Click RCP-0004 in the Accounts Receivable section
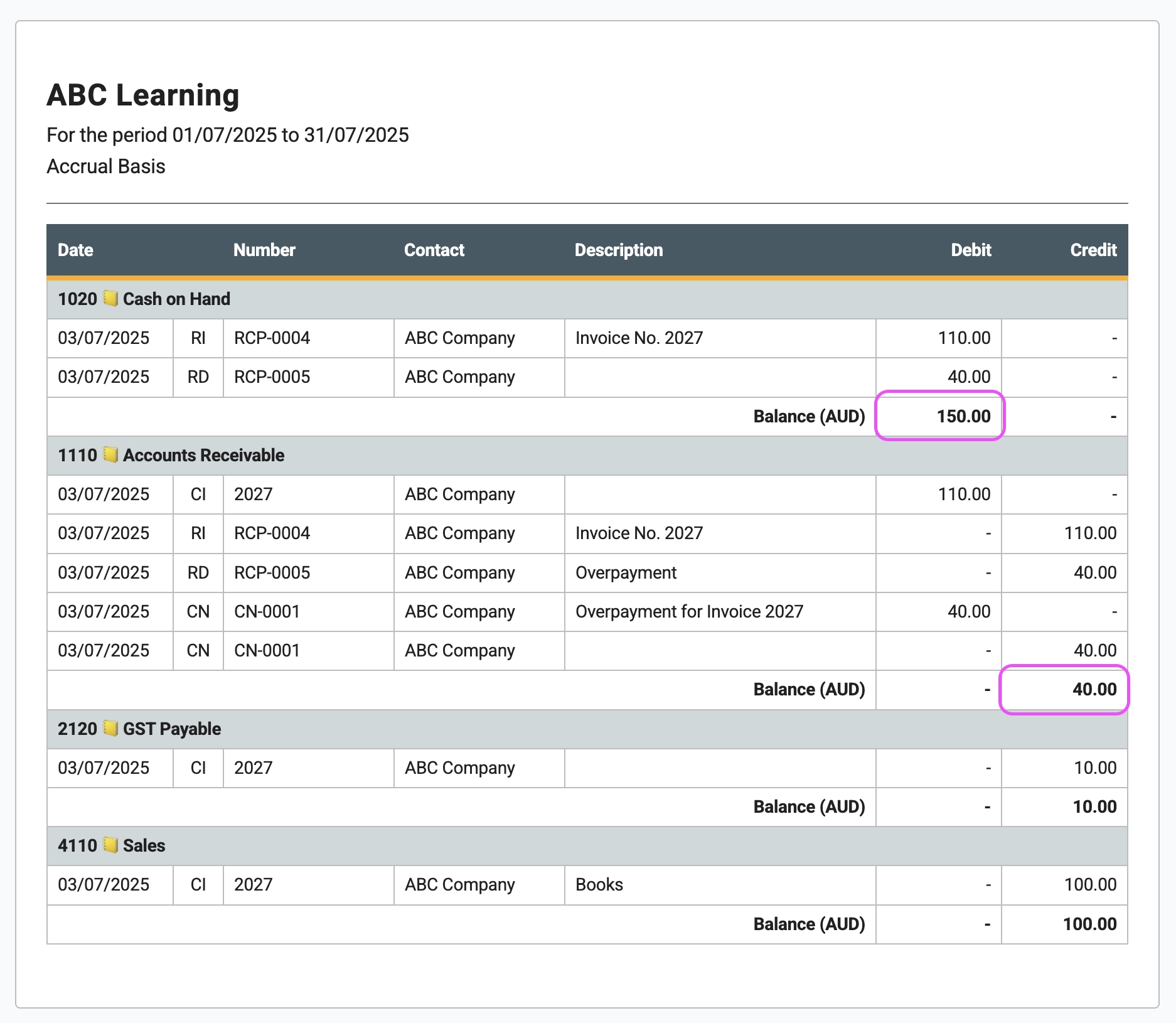 click(272, 533)
